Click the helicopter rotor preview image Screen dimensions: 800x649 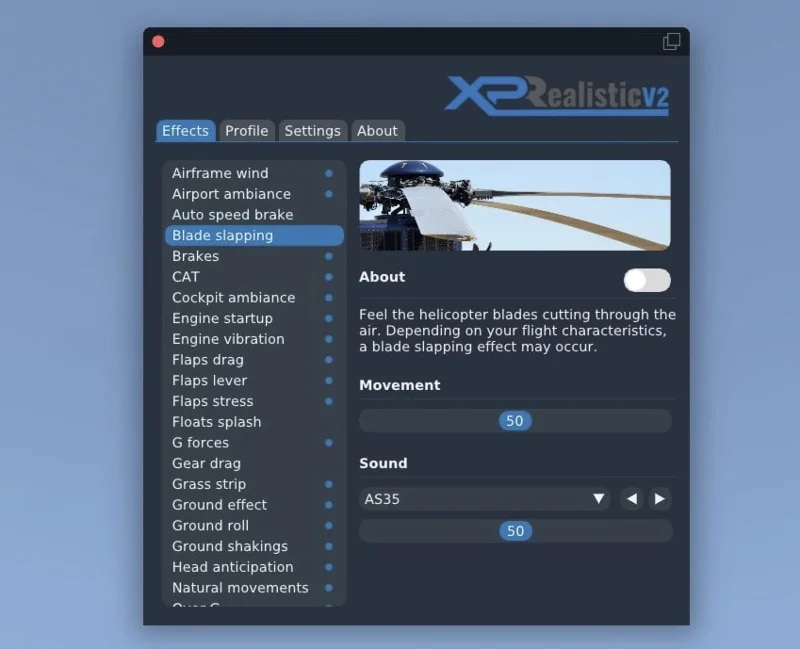click(515, 205)
